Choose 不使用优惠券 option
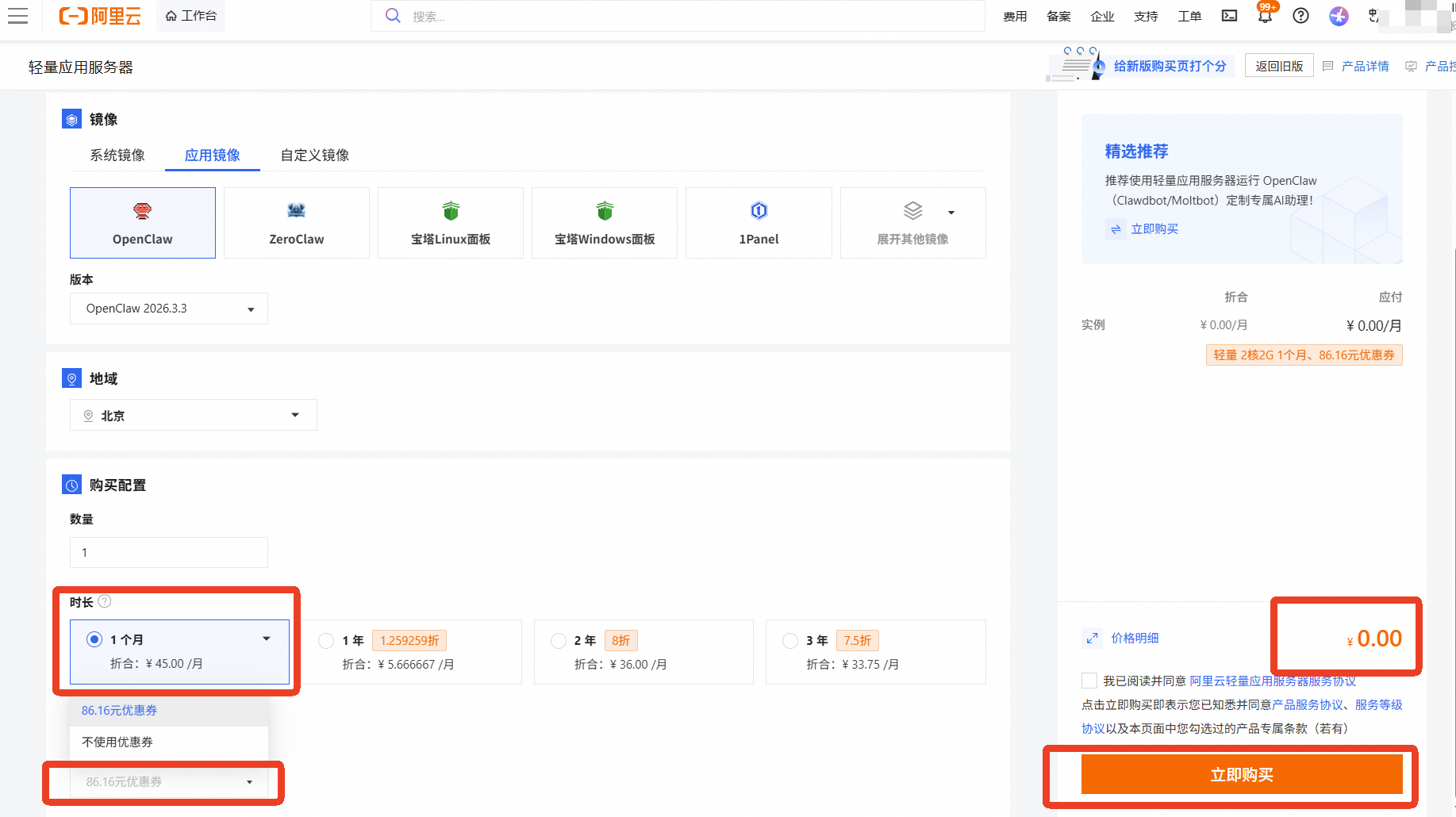 [x=169, y=742]
